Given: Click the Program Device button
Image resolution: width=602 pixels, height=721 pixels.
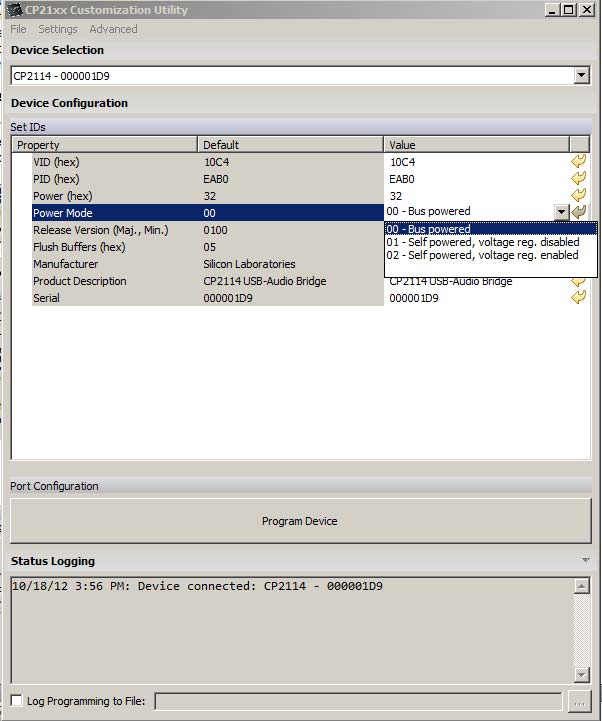Looking at the screenshot, I should pos(300,521).
